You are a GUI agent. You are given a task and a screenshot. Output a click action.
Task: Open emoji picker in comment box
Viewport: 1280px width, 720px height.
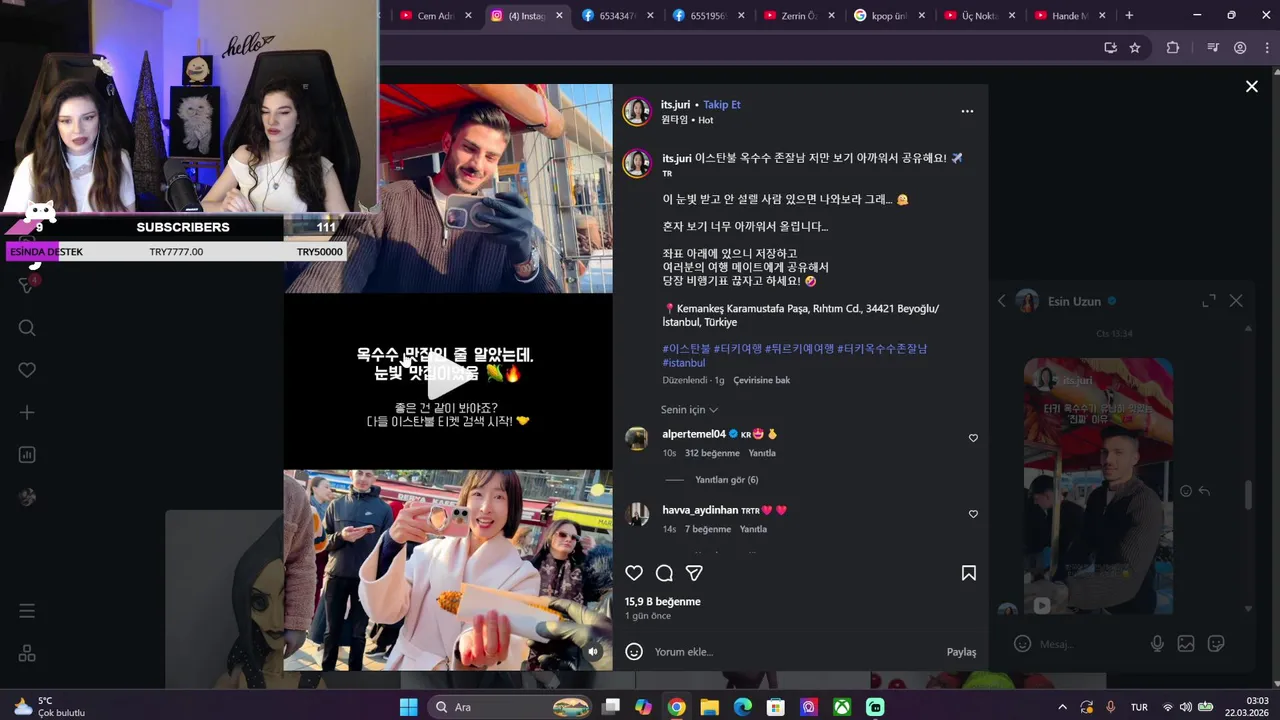pyautogui.click(x=634, y=651)
